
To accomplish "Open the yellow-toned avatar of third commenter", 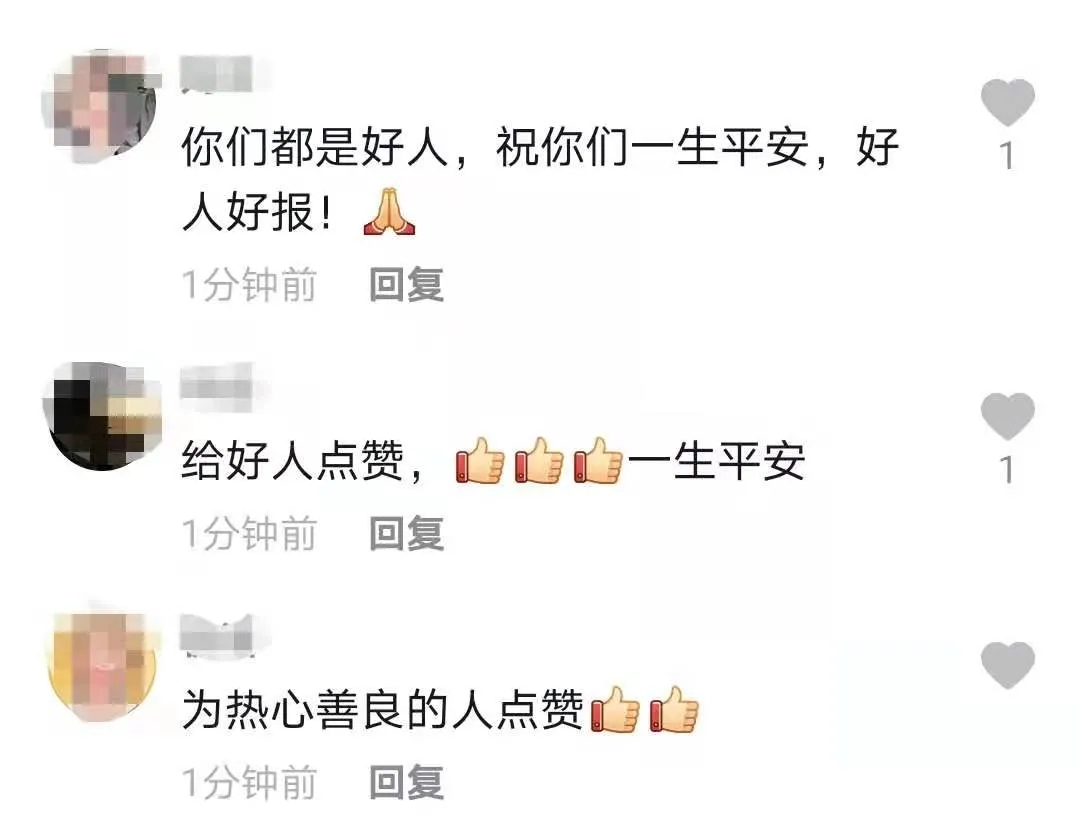I will (x=103, y=665).
